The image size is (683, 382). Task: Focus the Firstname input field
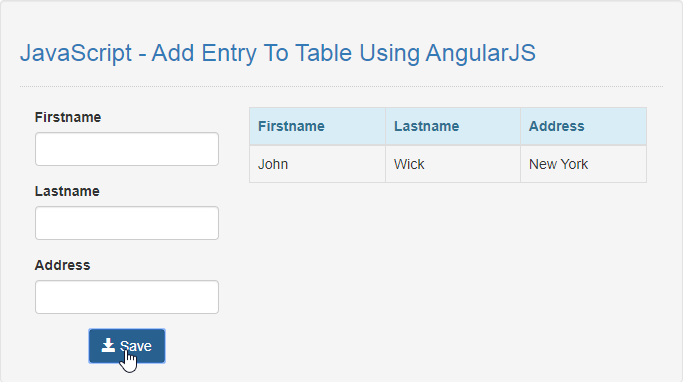click(127, 149)
